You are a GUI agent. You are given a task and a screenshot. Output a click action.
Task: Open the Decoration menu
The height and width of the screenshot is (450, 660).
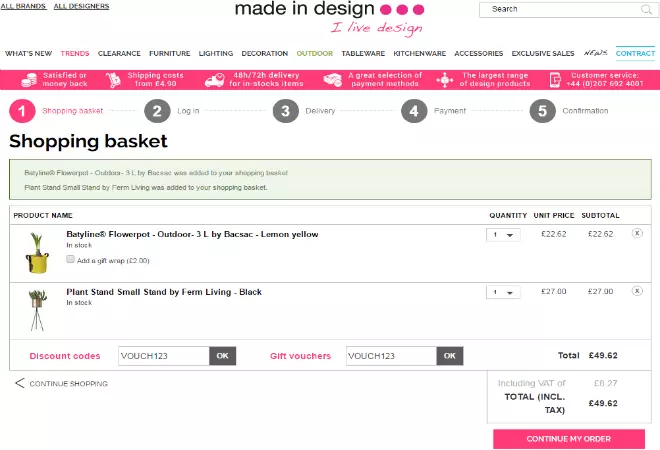click(x=265, y=53)
